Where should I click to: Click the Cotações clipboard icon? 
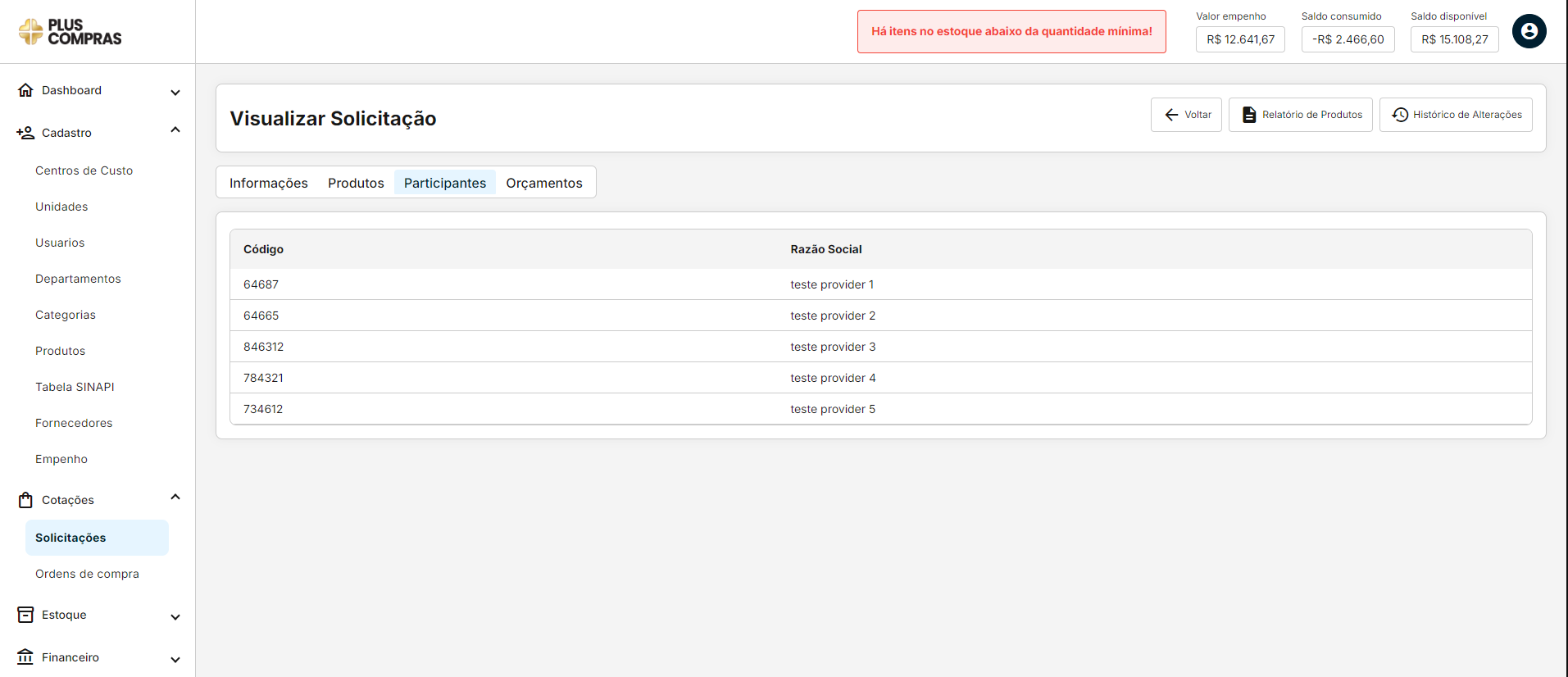point(25,500)
